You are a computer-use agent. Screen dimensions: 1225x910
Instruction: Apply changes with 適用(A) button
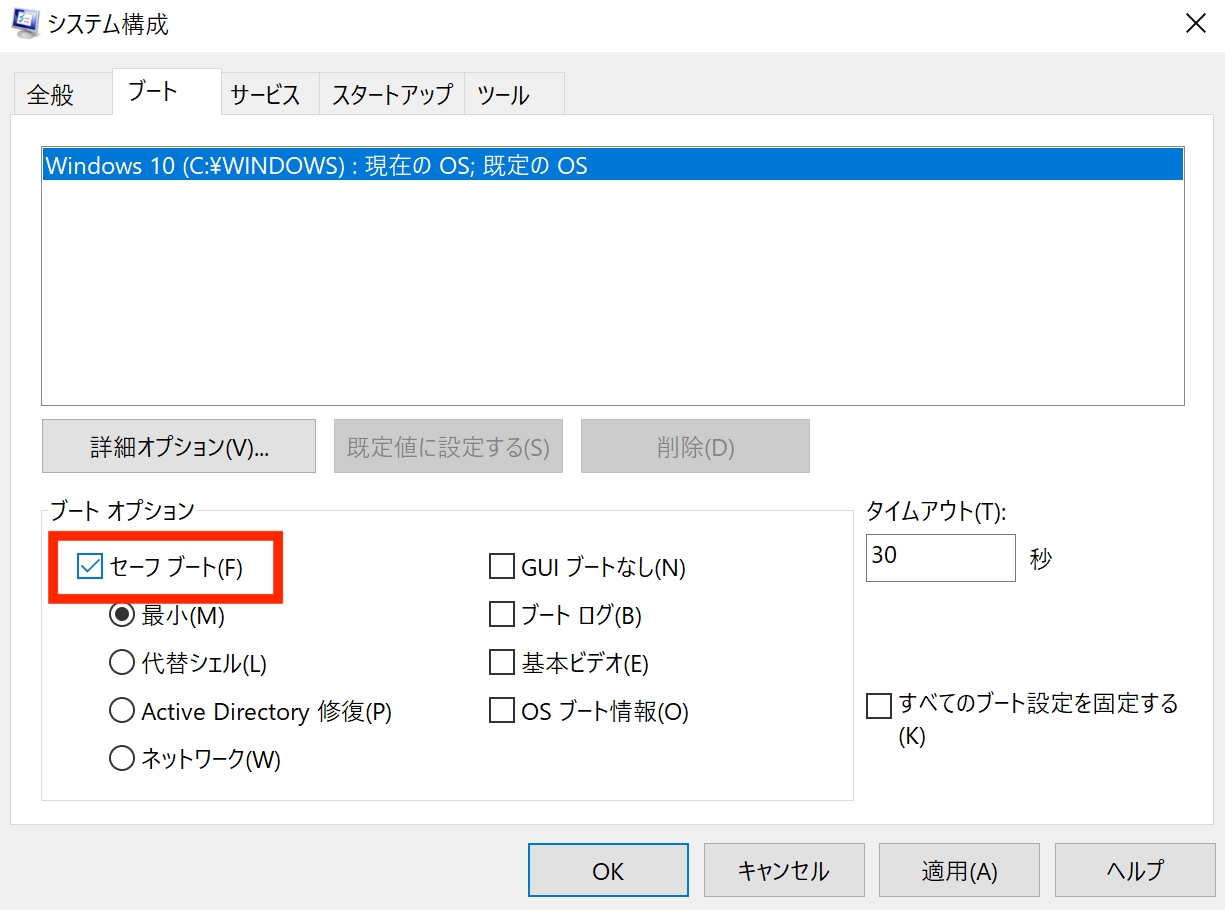pyautogui.click(x=959, y=871)
